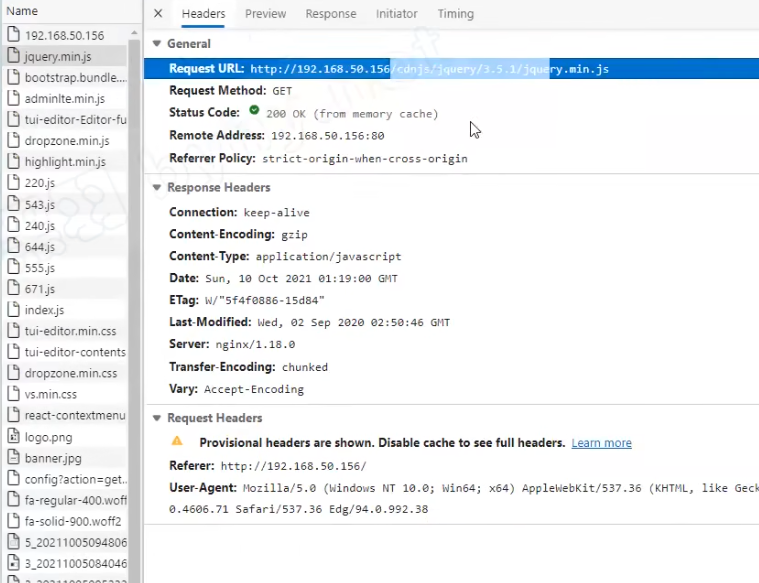Click the fa-solid-900.woff2 file icon
The height and width of the screenshot is (583, 759).
(x=14, y=521)
